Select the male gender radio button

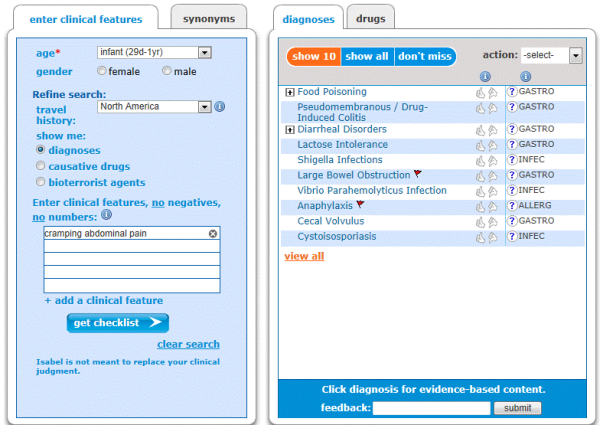coord(166,70)
